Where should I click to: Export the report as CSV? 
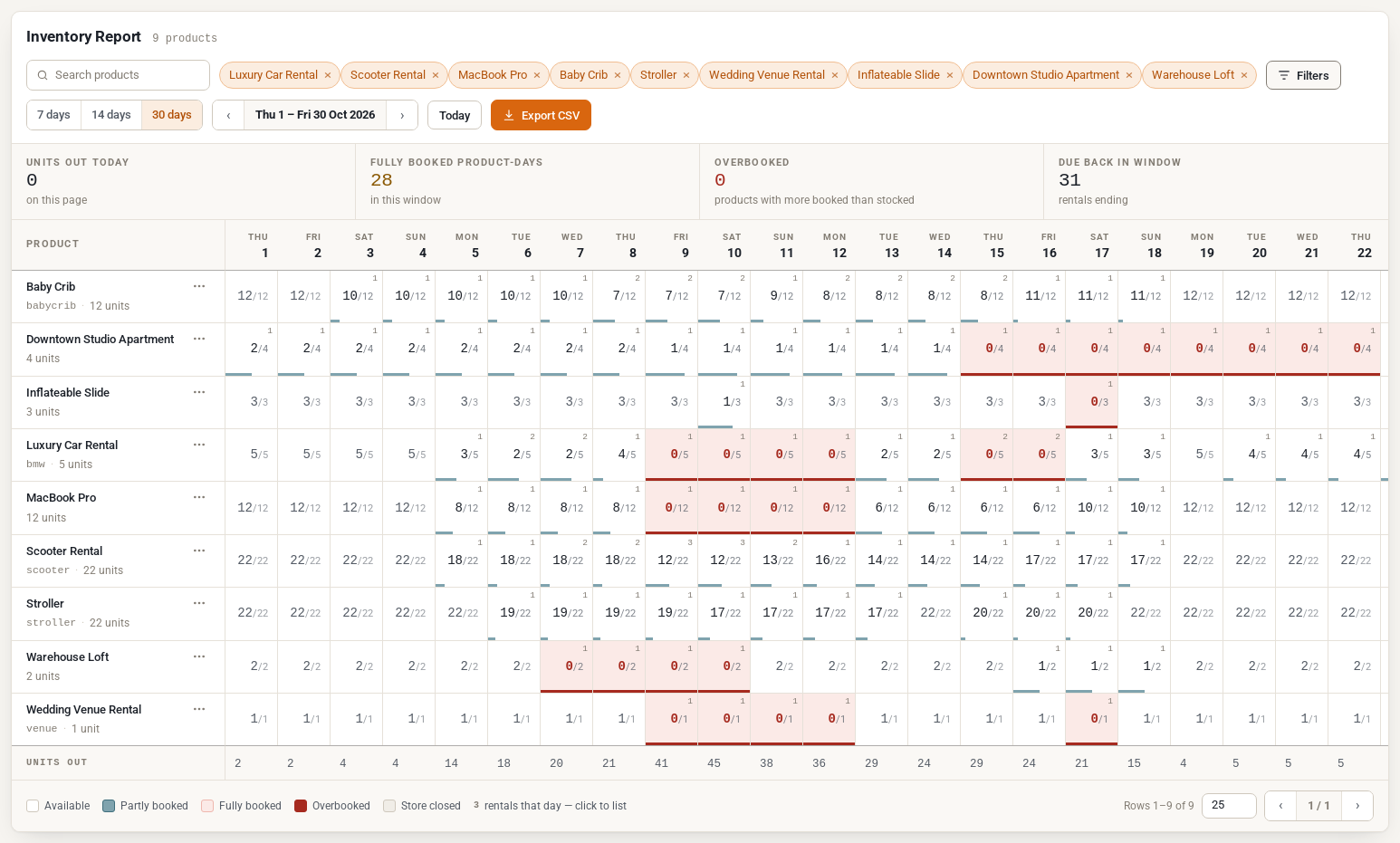(x=541, y=115)
